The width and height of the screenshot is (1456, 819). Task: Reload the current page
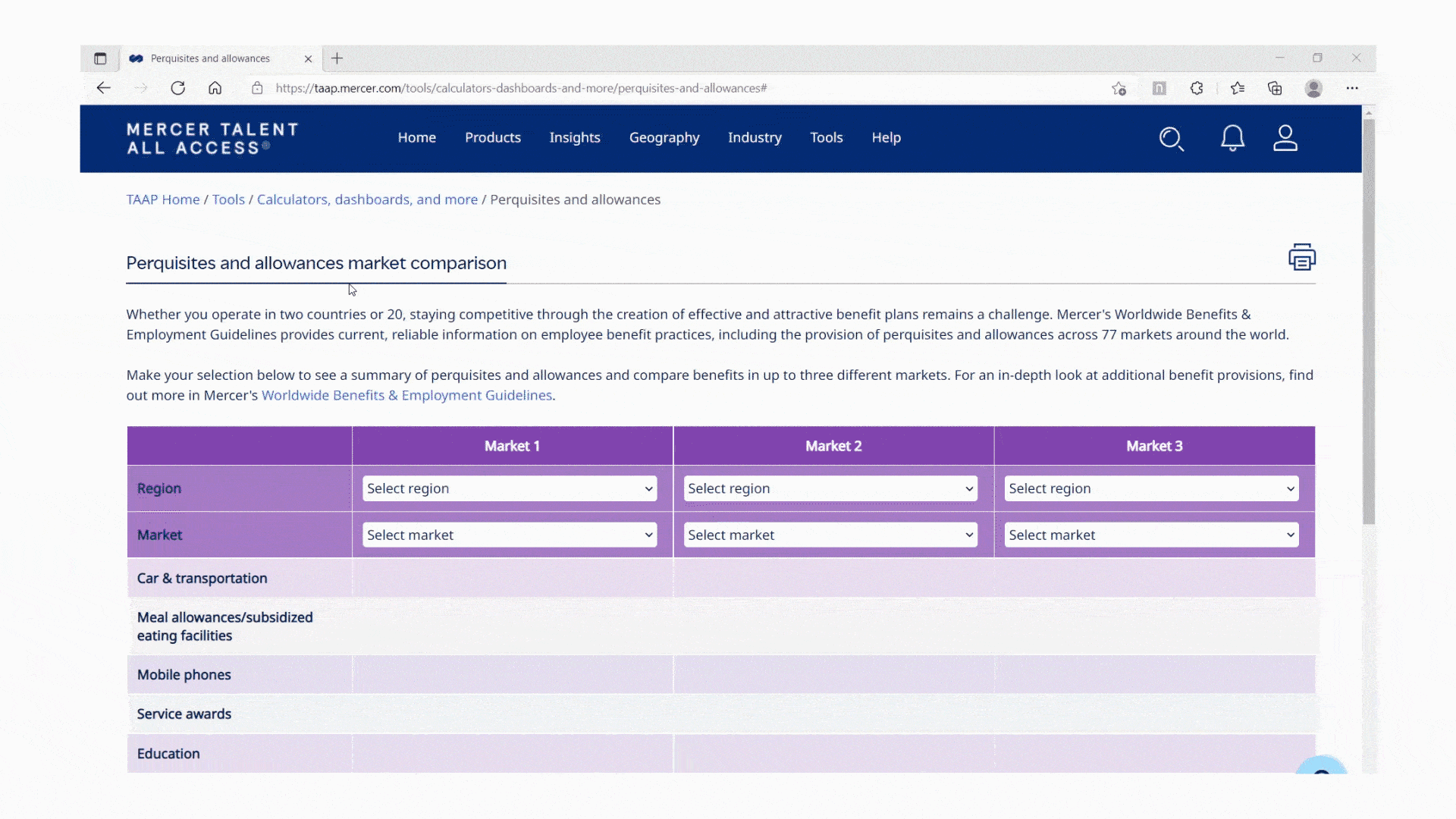178,88
